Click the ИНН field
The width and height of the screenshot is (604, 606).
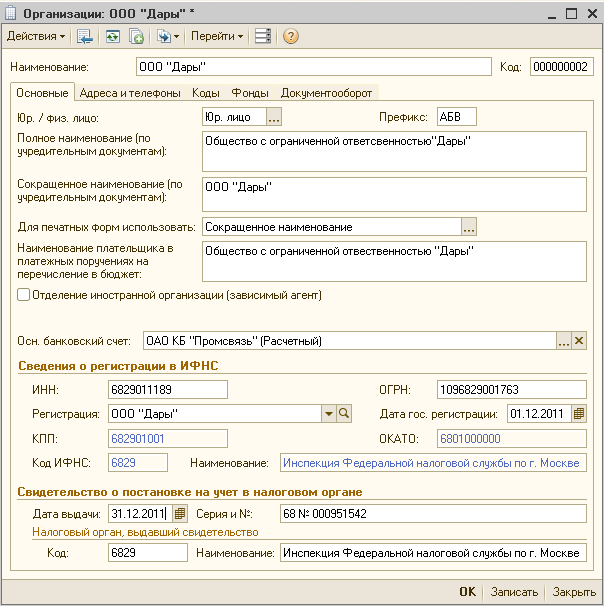coord(168,390)
